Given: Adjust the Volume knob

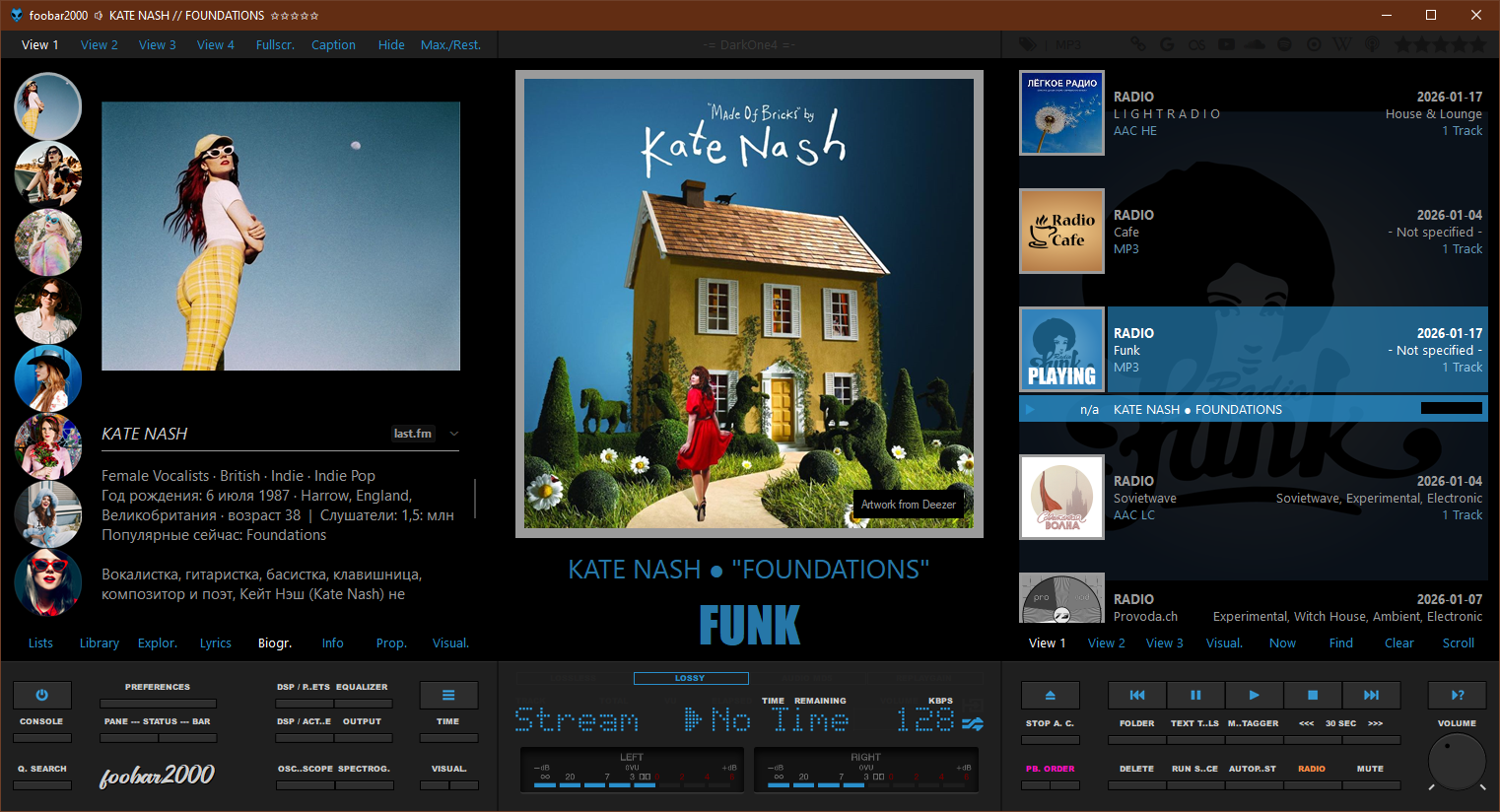Looking at the screenshot, I should click(x=1457, y=762).
